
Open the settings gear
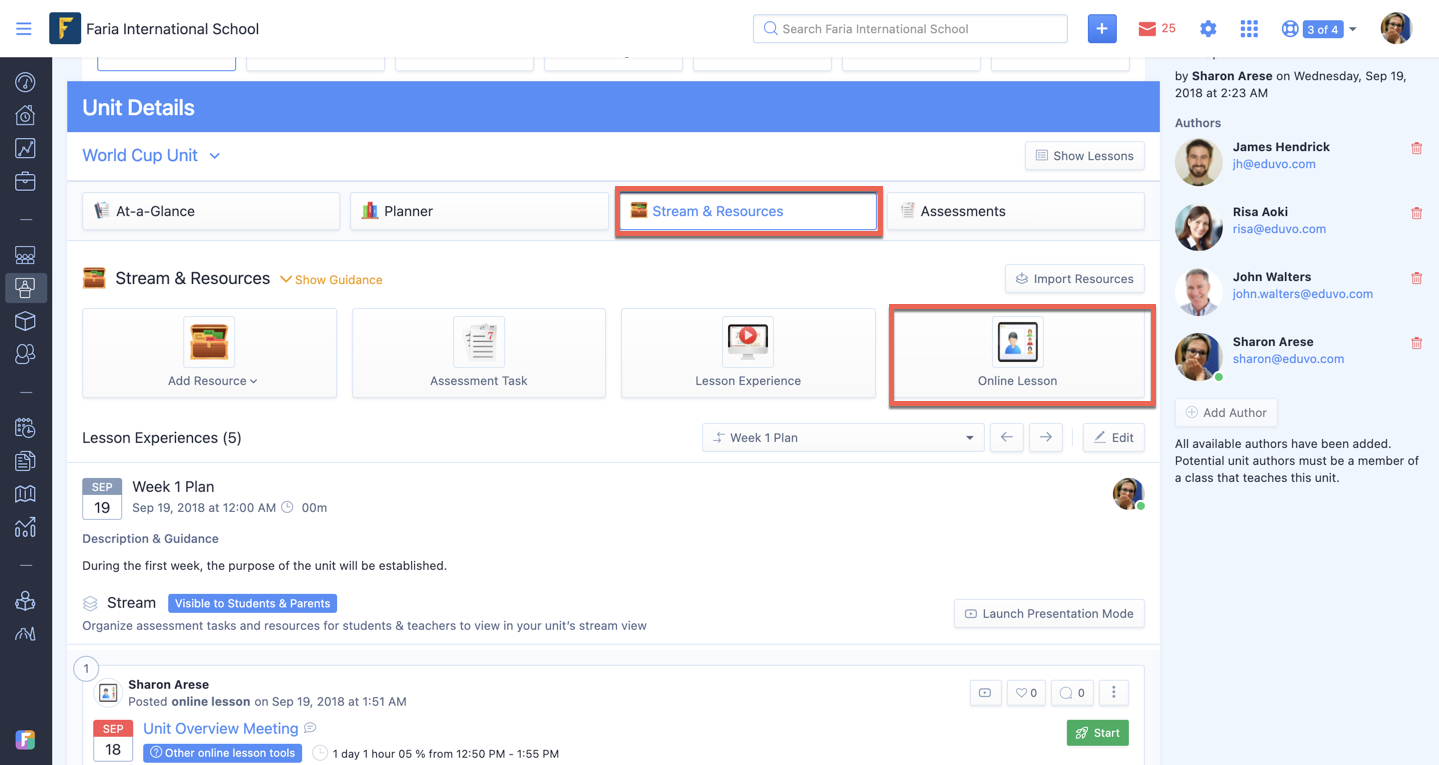coord(1208,29)
